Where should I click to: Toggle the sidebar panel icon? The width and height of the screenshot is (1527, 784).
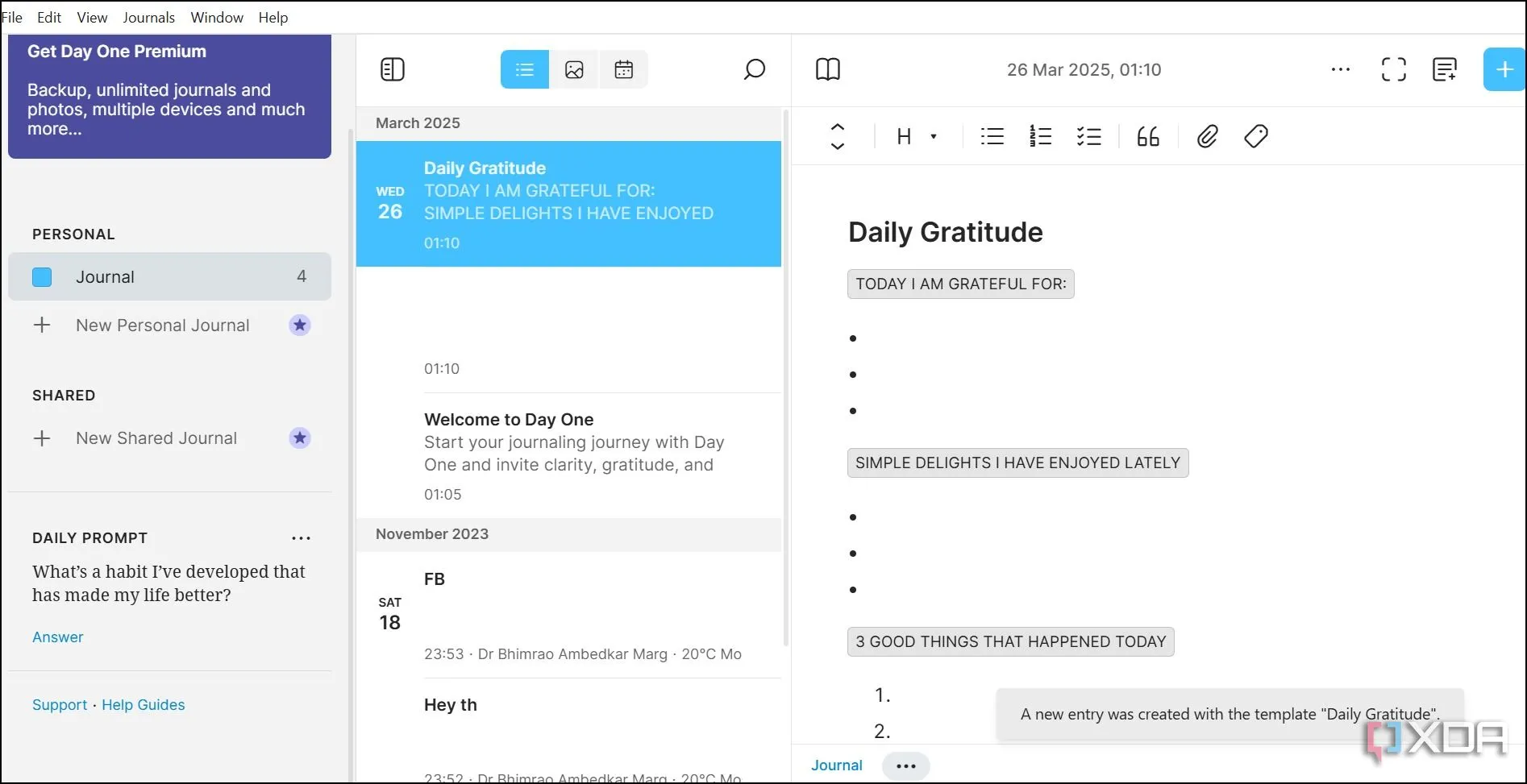(393, 70)
